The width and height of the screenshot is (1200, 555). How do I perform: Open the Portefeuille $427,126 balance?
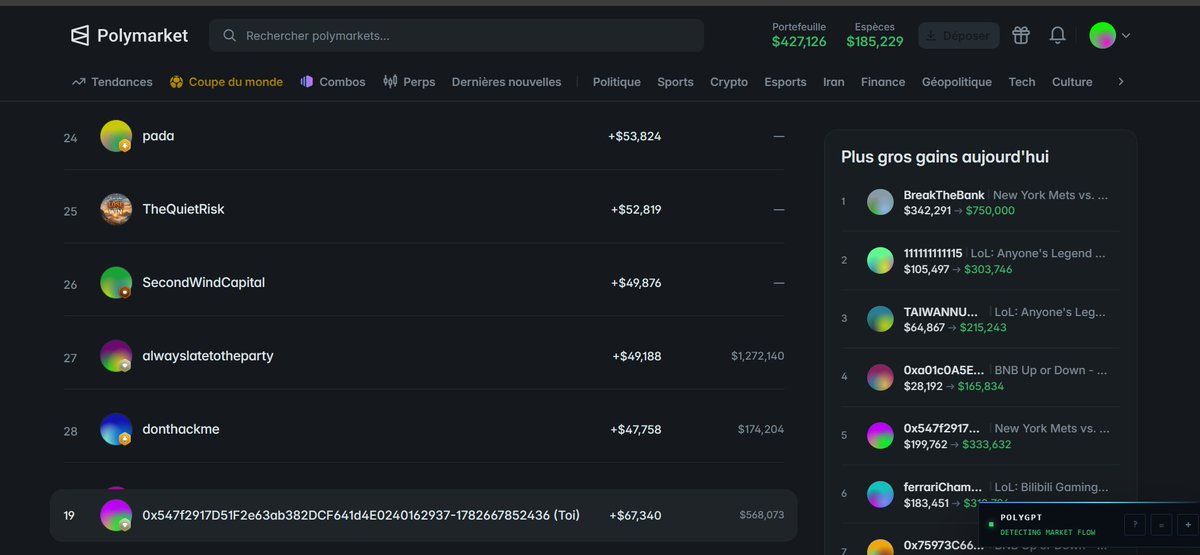[x=799, y=35]
